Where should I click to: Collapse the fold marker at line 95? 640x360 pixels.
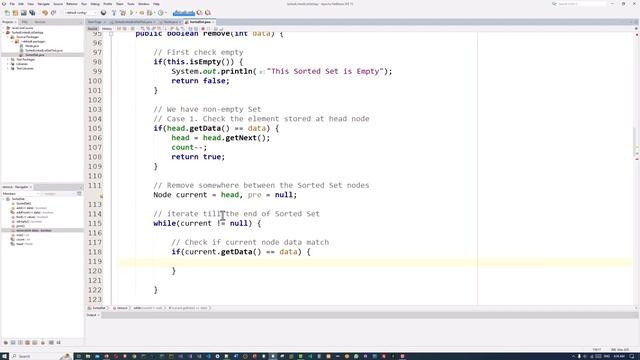click(111, 34)
